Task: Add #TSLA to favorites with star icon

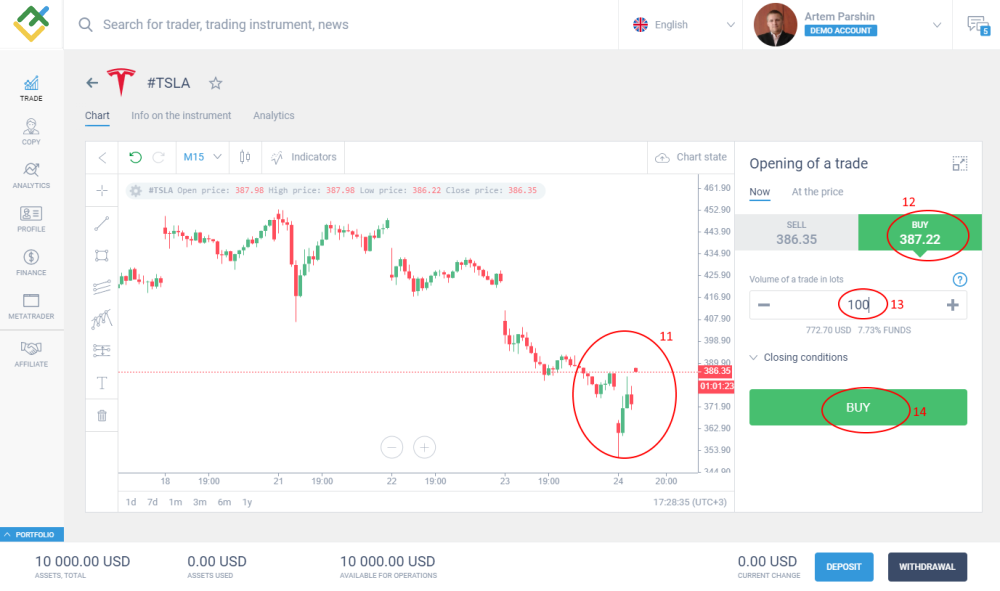Action: coord(215,83)
